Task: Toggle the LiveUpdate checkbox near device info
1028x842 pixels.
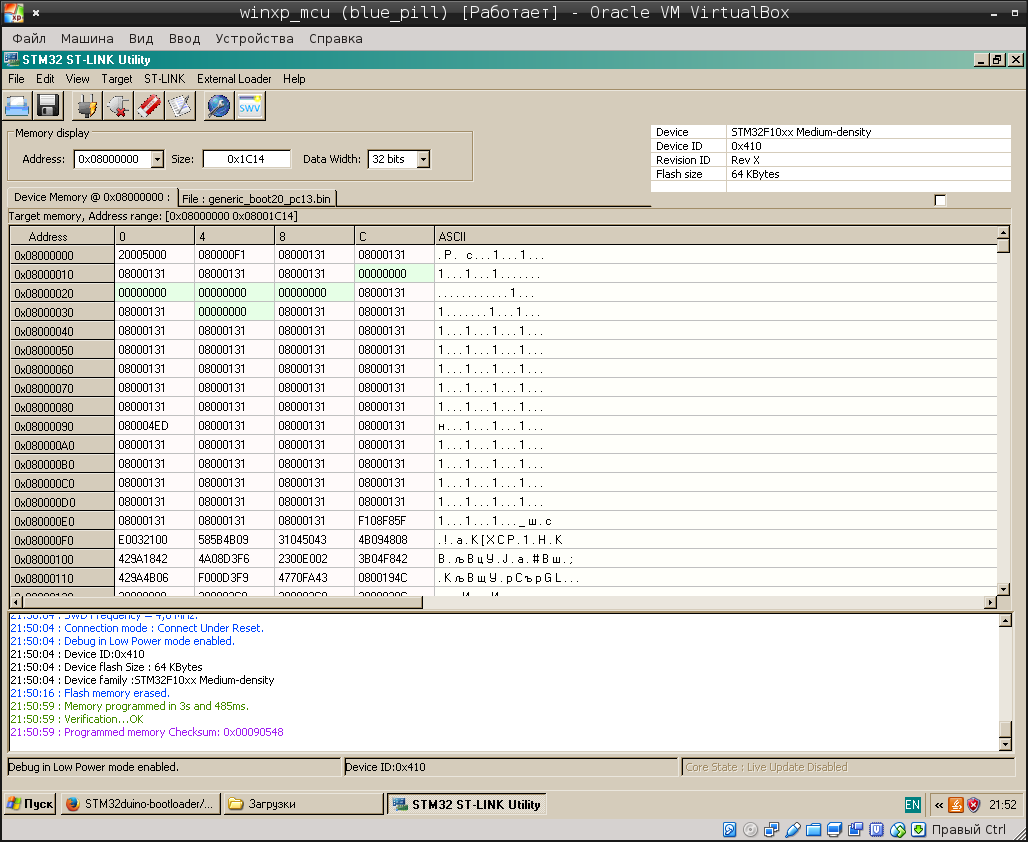Action: tap(940, 200)
